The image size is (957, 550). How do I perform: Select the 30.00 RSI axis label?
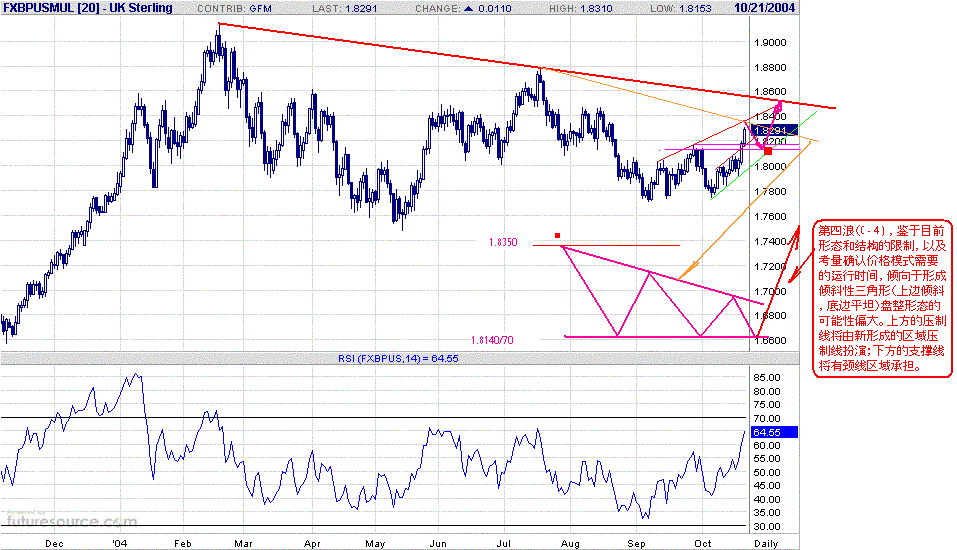point(767,527)
